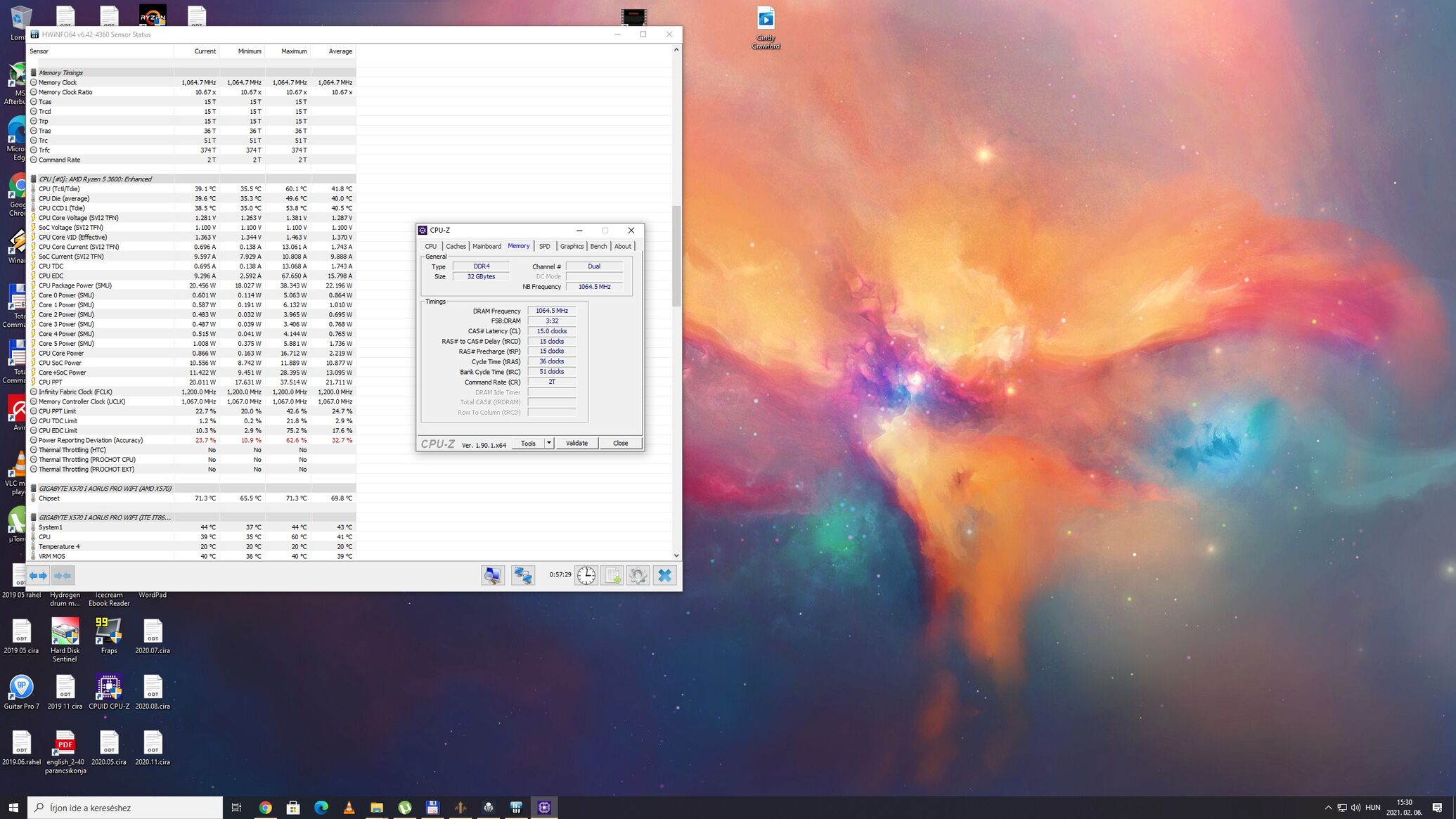The width and height of the screenshot is (1456, 819).
Task: Click the monitor with magnifier summary icon
Action: 492,576
